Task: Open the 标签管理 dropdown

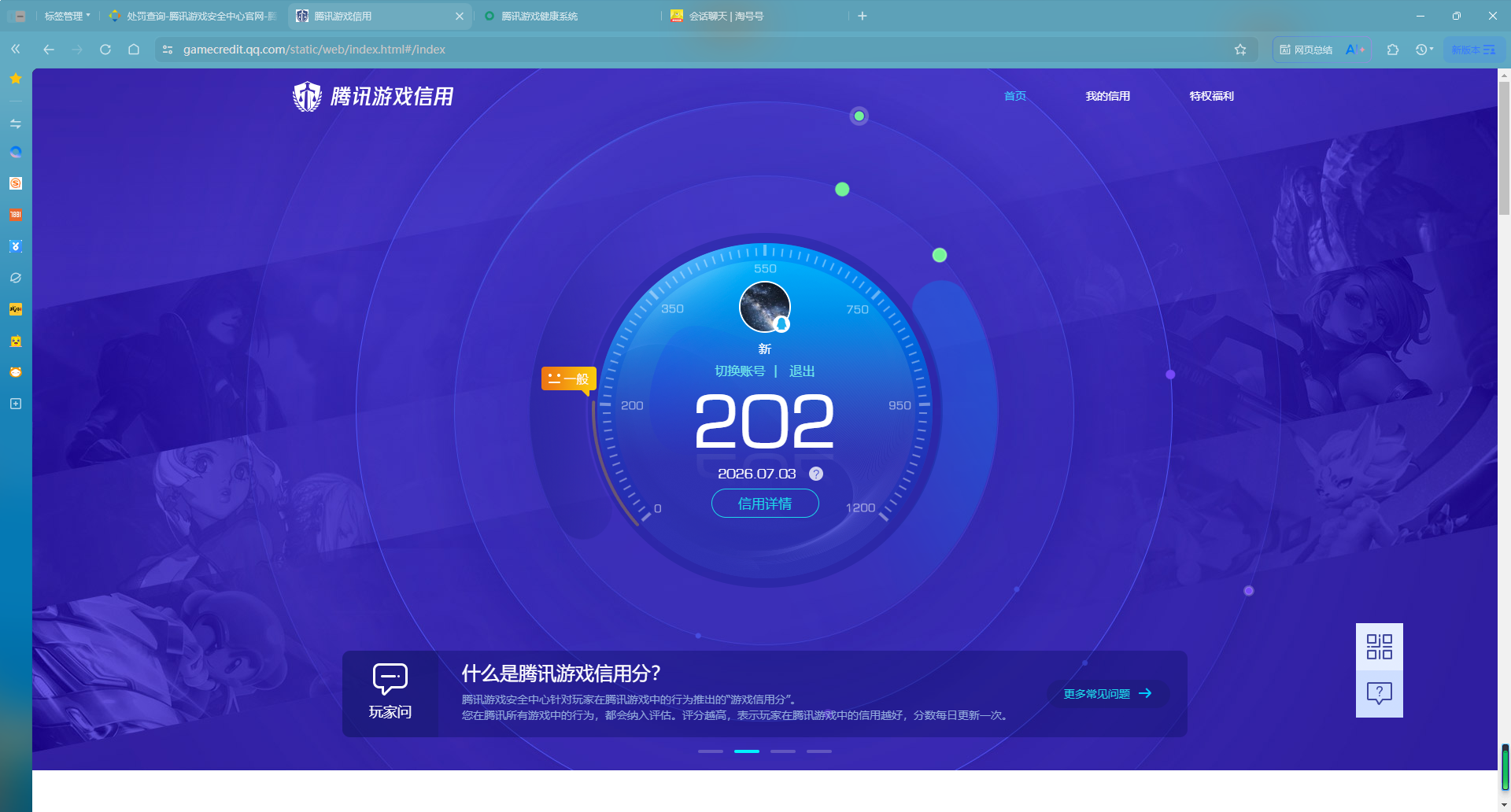Action: click(67, 16)
